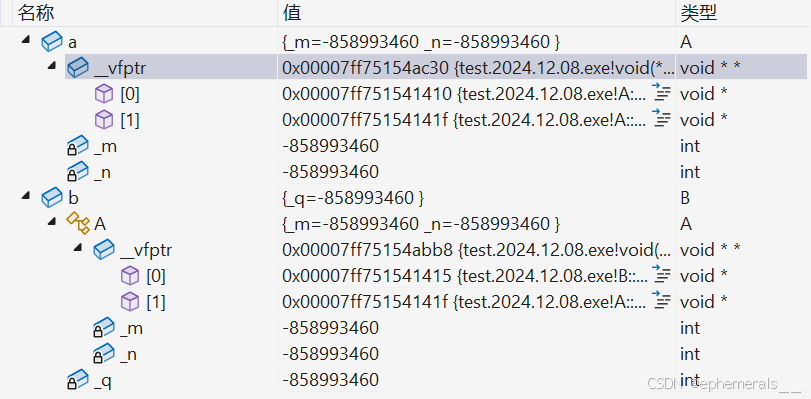This screenshot has width=811, height=399.
Task: Select the selected __vfptr row value 0x00007ff75154ac30
Action: coord(476,67)
